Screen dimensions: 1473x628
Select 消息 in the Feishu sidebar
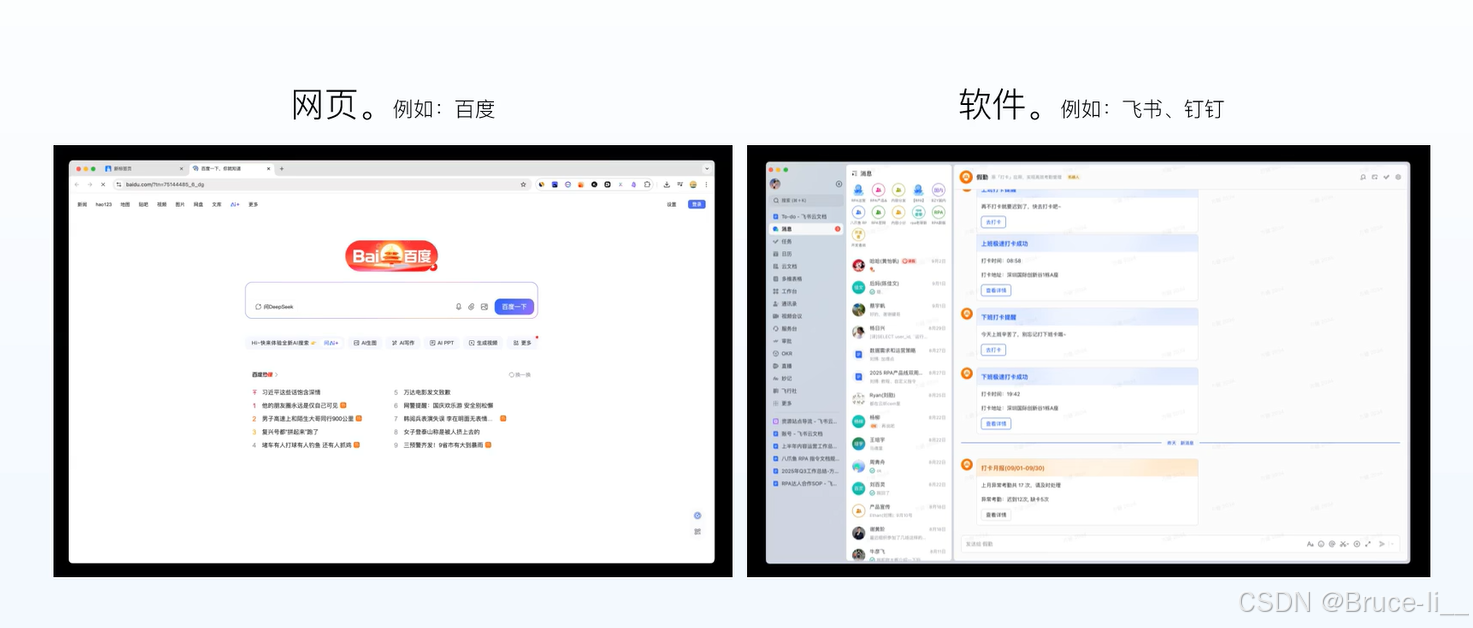pyautogui.click(x=808, y=229)
